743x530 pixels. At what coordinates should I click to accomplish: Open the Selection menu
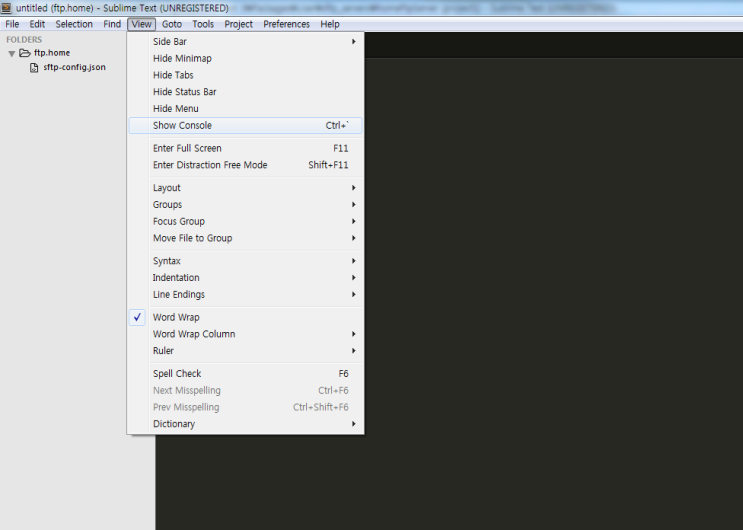click(74, 24)
